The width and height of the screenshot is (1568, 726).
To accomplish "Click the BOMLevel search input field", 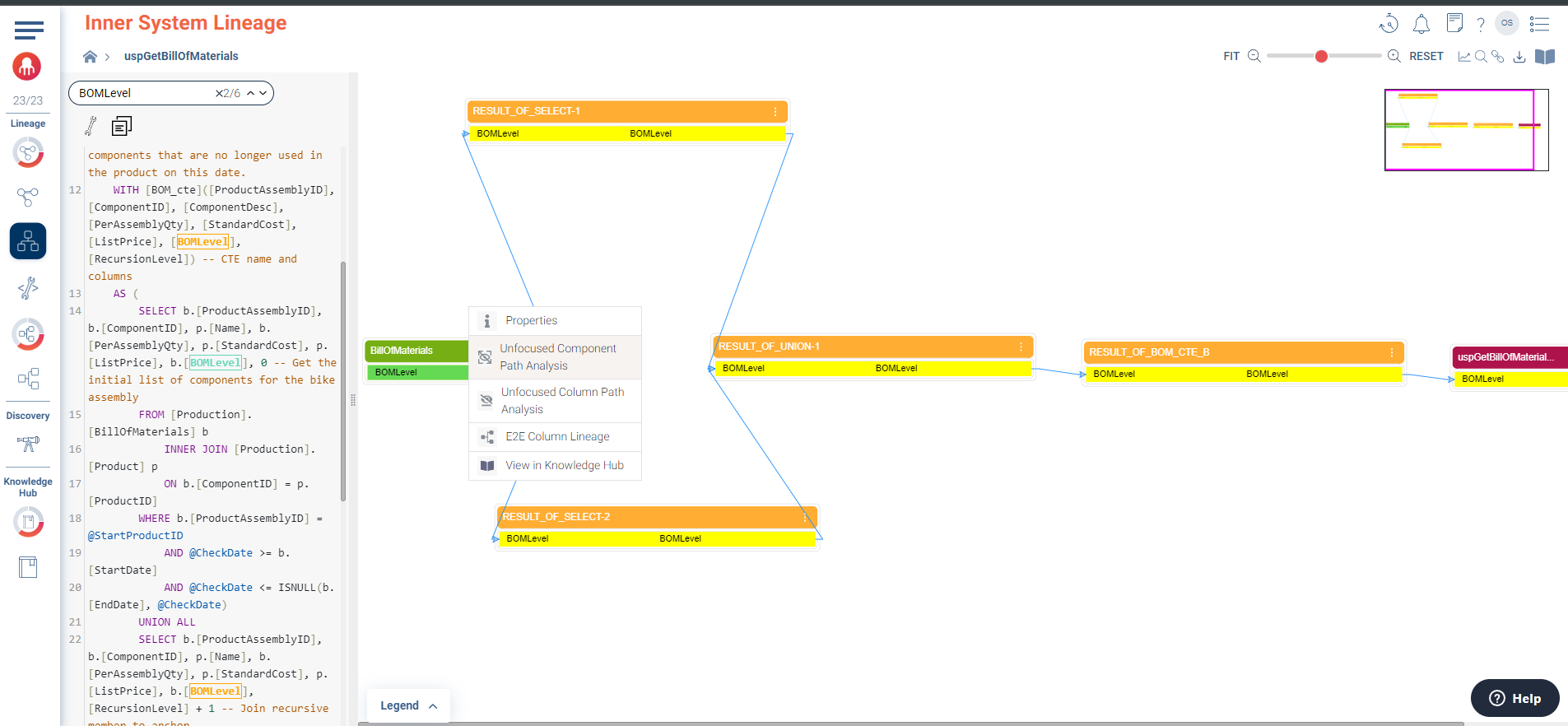I will (x=144, y=93).
